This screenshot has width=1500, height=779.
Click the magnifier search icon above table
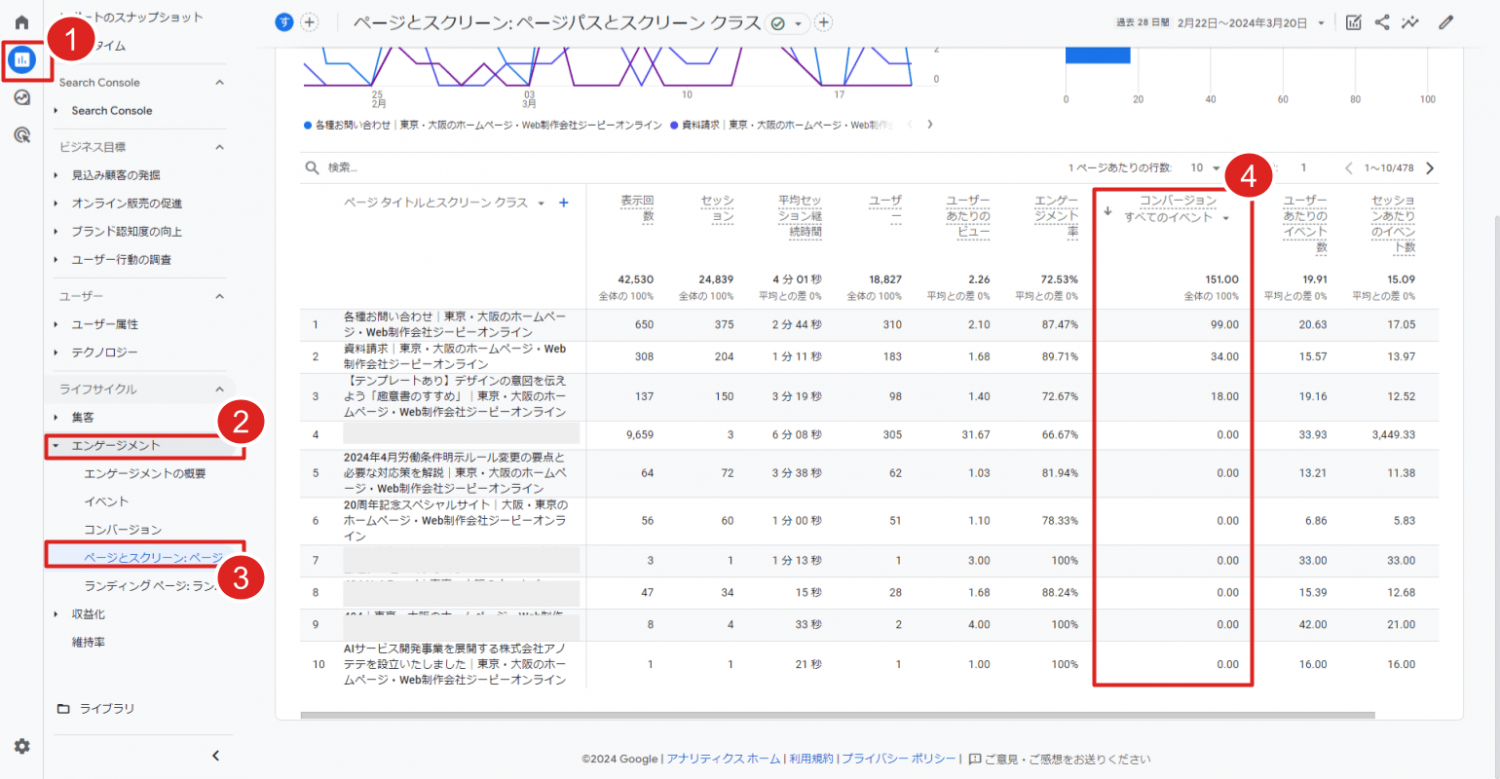point(312,168)
